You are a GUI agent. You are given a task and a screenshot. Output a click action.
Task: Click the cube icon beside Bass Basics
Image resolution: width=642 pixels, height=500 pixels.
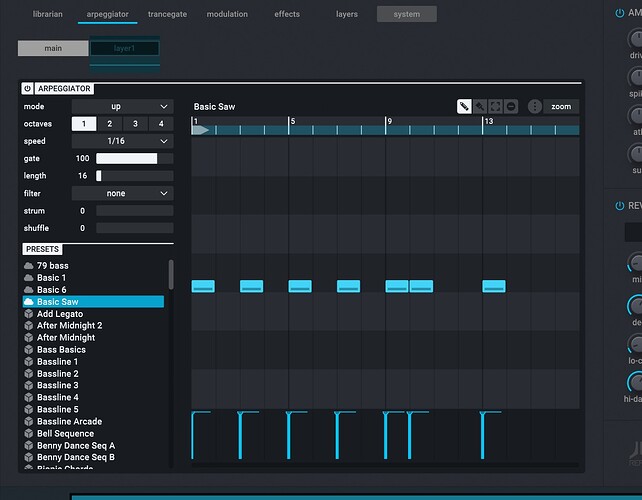coord(29,350)
